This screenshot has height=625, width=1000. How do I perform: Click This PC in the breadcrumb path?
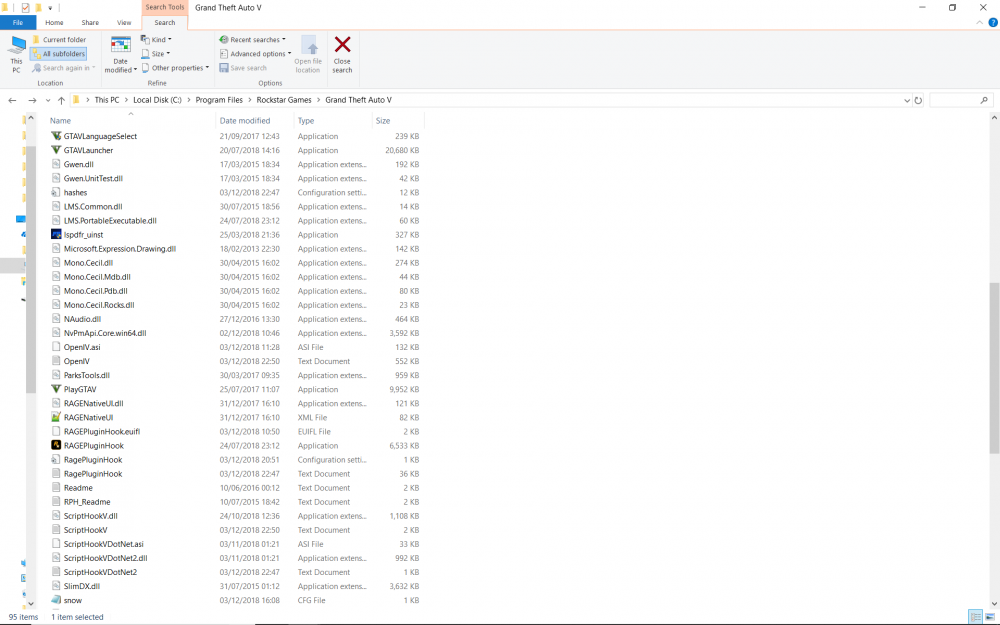pyautogui.click(x=107, y=100)
